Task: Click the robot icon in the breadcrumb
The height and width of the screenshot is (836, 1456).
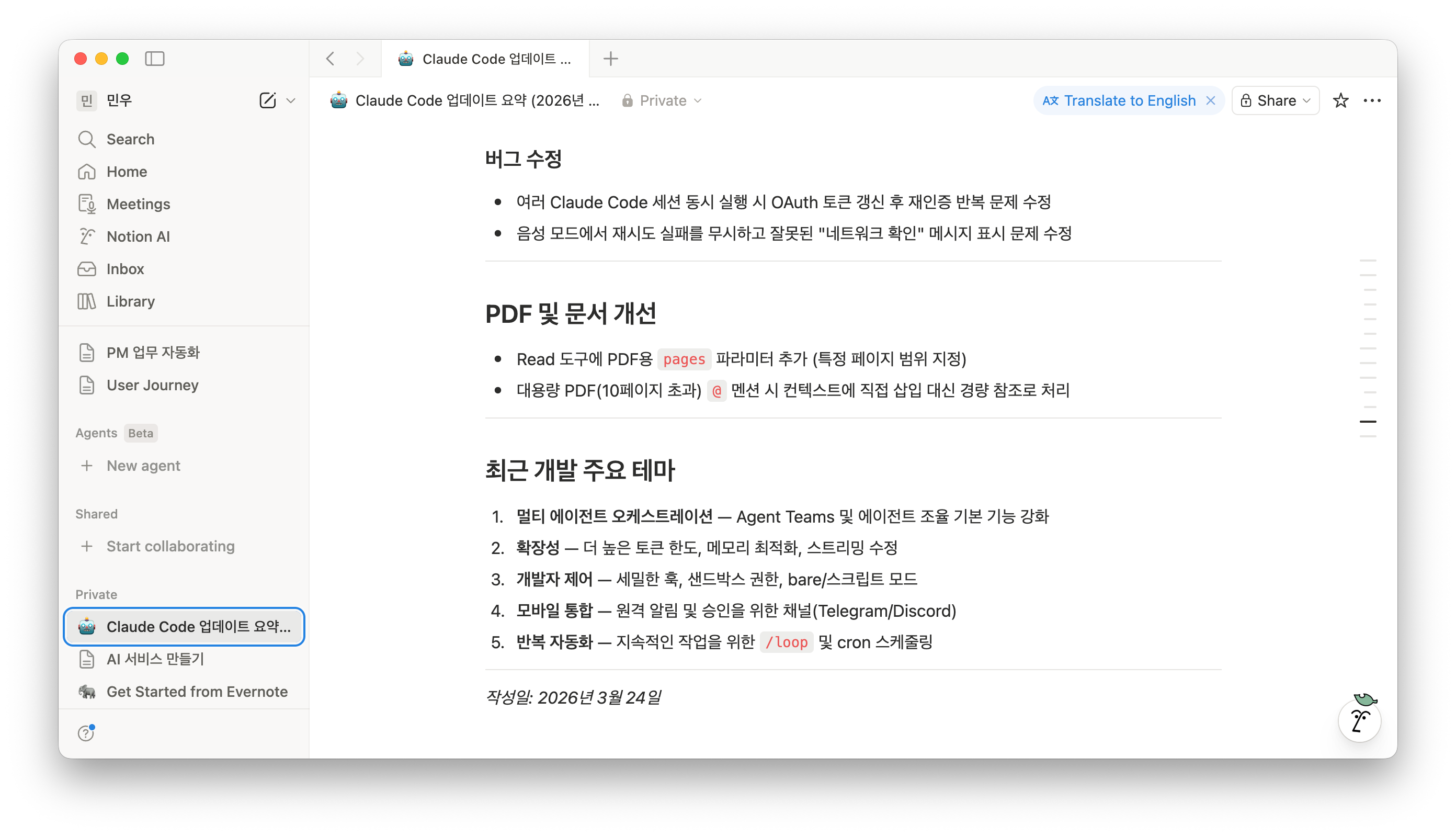Action: pos(338,100)
